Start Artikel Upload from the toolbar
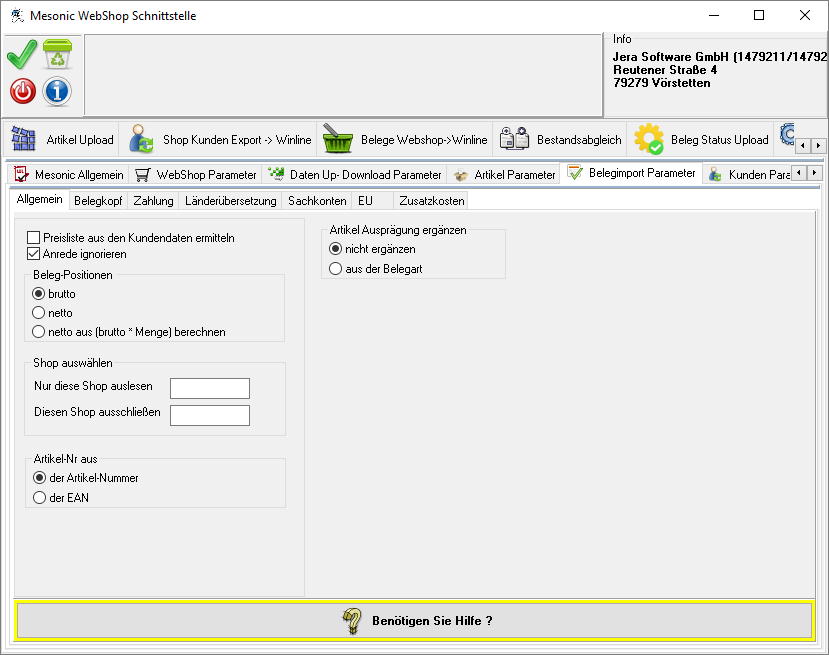Image resolution: width=829 pixels, height=655 pixels. 63,140
